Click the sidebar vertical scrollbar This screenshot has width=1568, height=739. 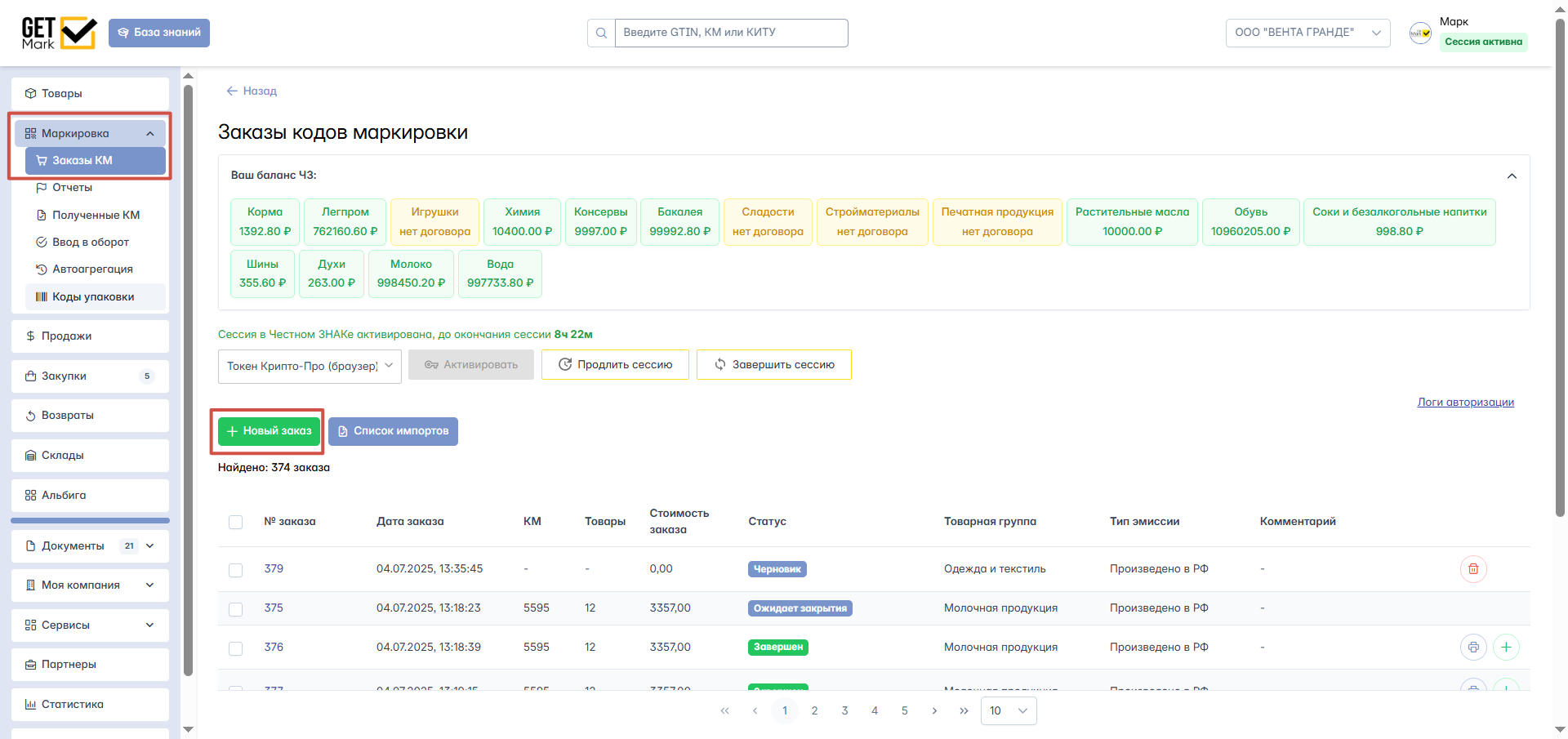(x=188, y=376)
